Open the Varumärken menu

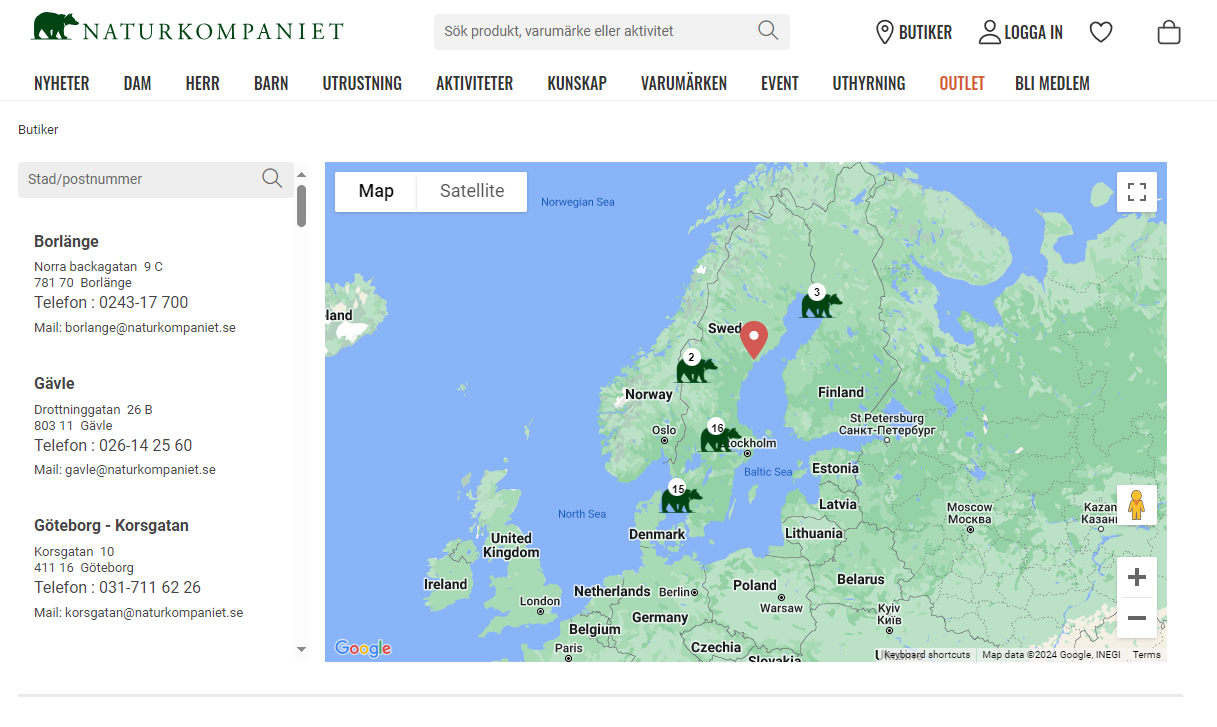coord(684,83)
